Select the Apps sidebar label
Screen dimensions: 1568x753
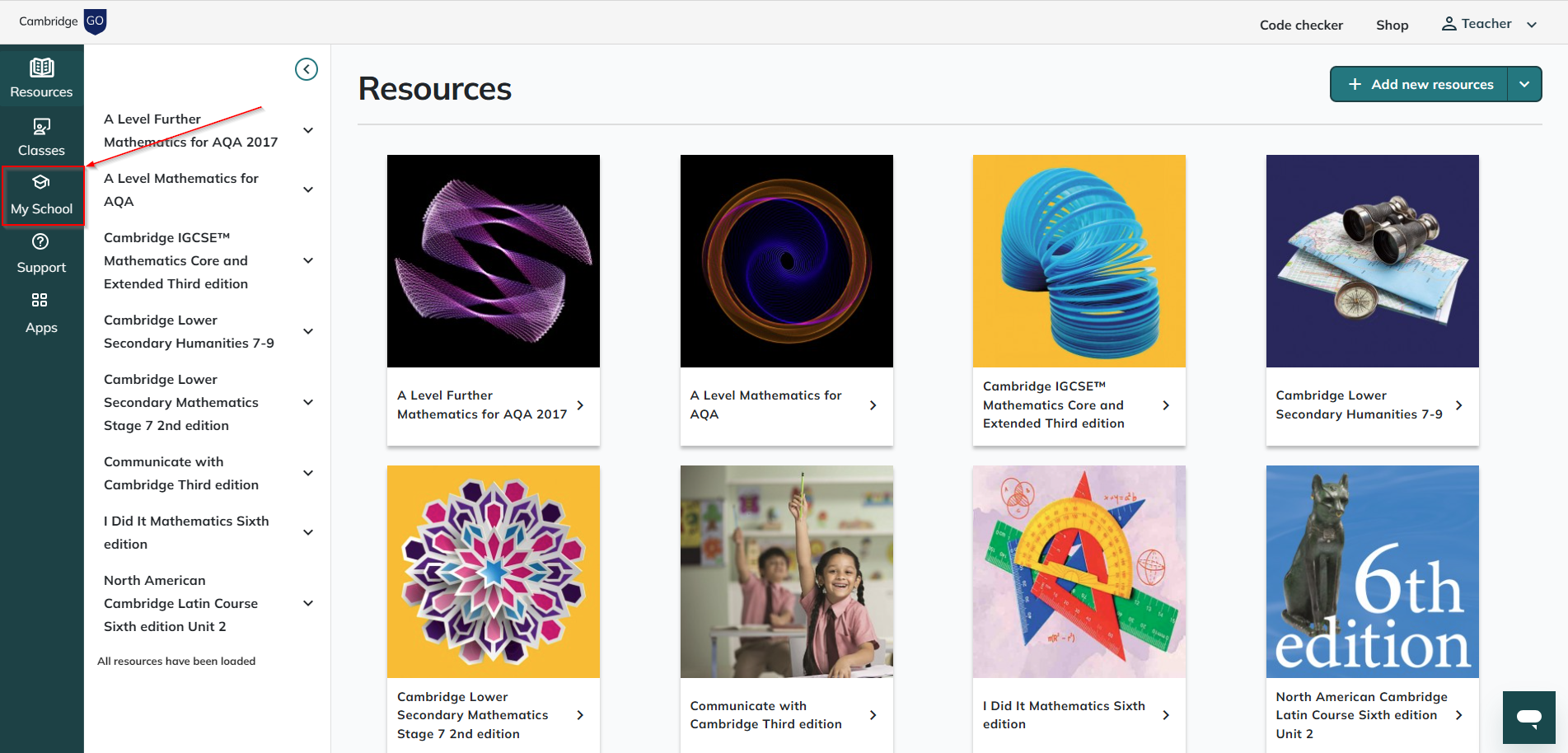click(x=41, y=328)
